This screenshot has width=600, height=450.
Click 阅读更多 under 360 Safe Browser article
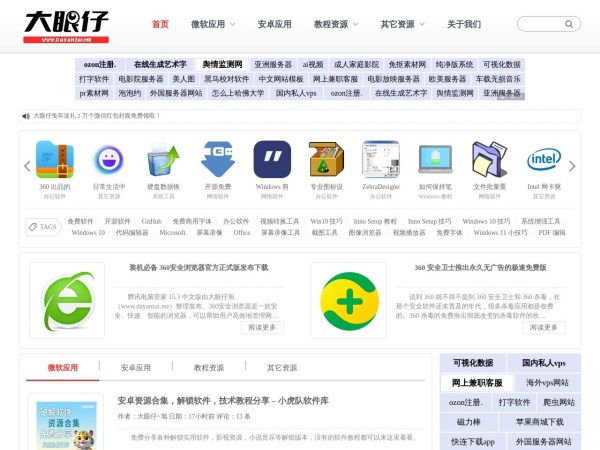[260, 327]
